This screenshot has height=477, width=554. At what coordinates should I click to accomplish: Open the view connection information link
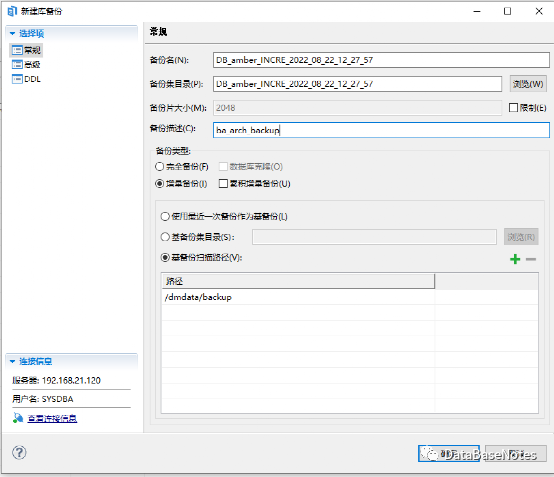point(52,418)
